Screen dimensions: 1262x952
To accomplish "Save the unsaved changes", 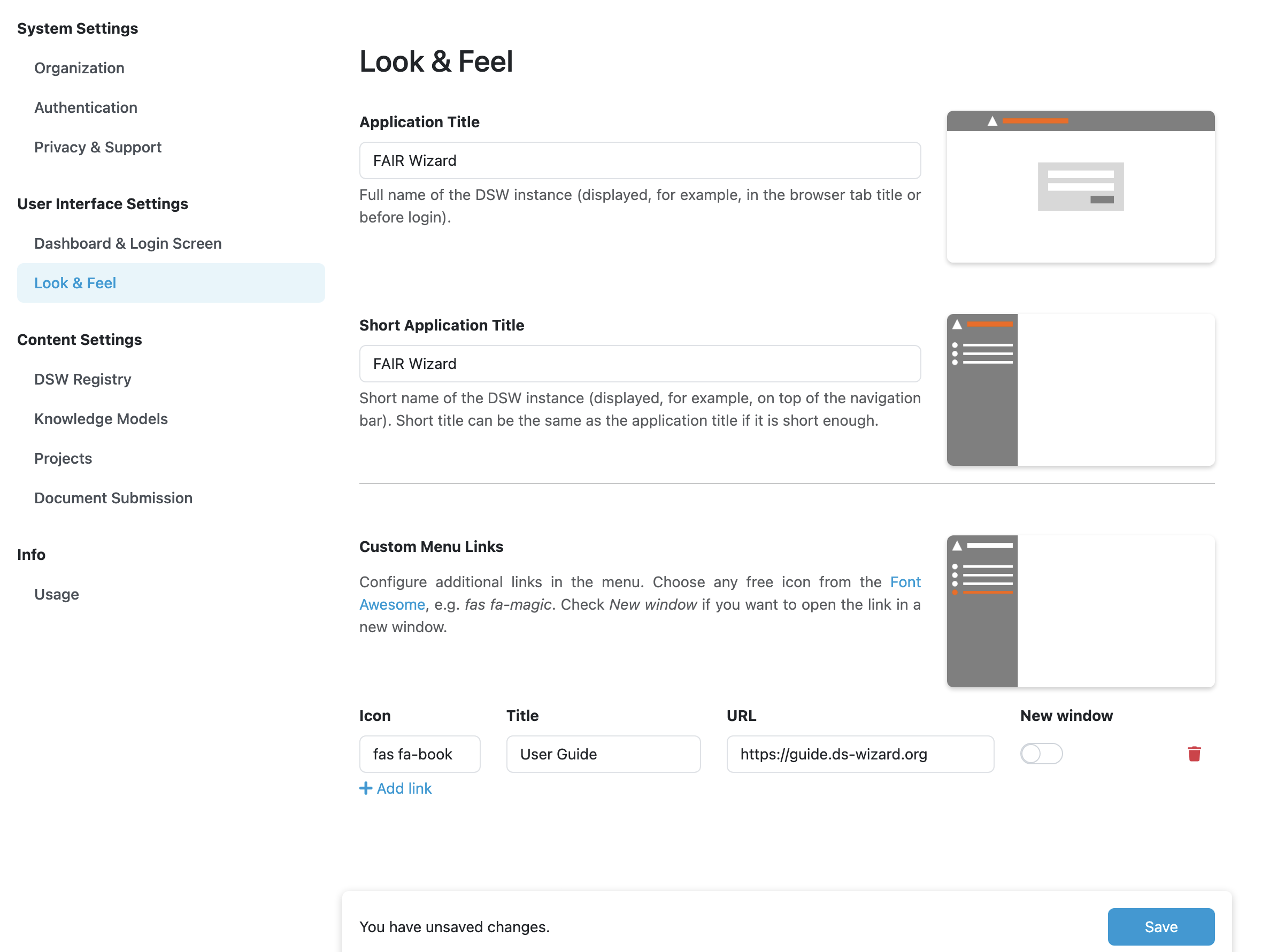I will pos(1160,926).
